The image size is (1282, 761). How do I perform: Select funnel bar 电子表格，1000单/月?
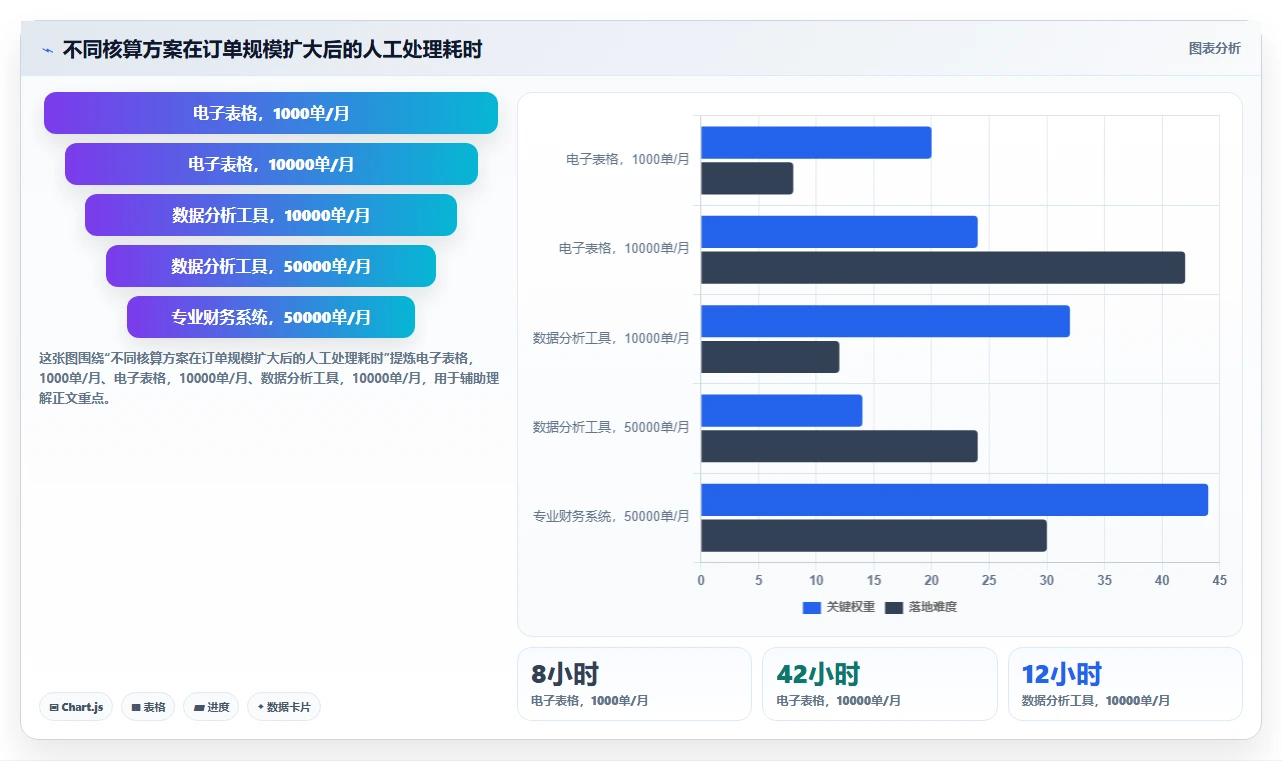click(271, 113)
